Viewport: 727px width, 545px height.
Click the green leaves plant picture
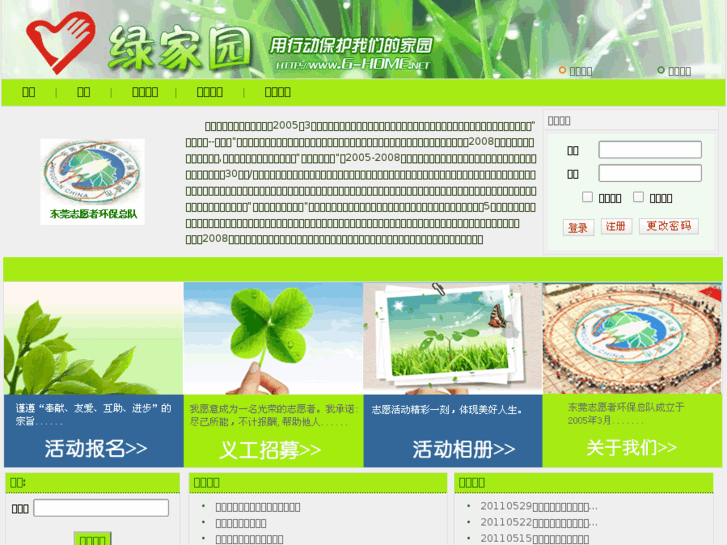click(x=94, y=339)
